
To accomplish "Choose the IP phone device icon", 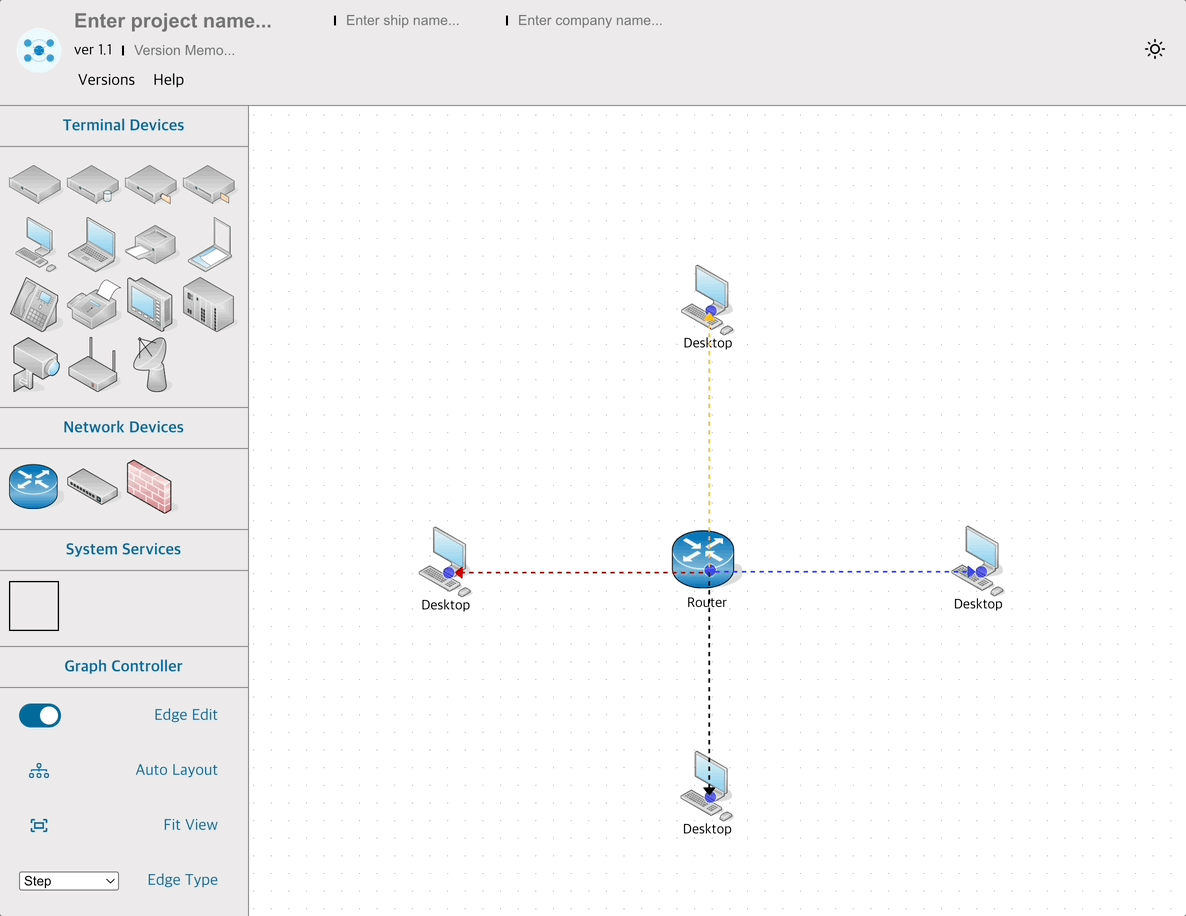I will [x=34, y=304].
